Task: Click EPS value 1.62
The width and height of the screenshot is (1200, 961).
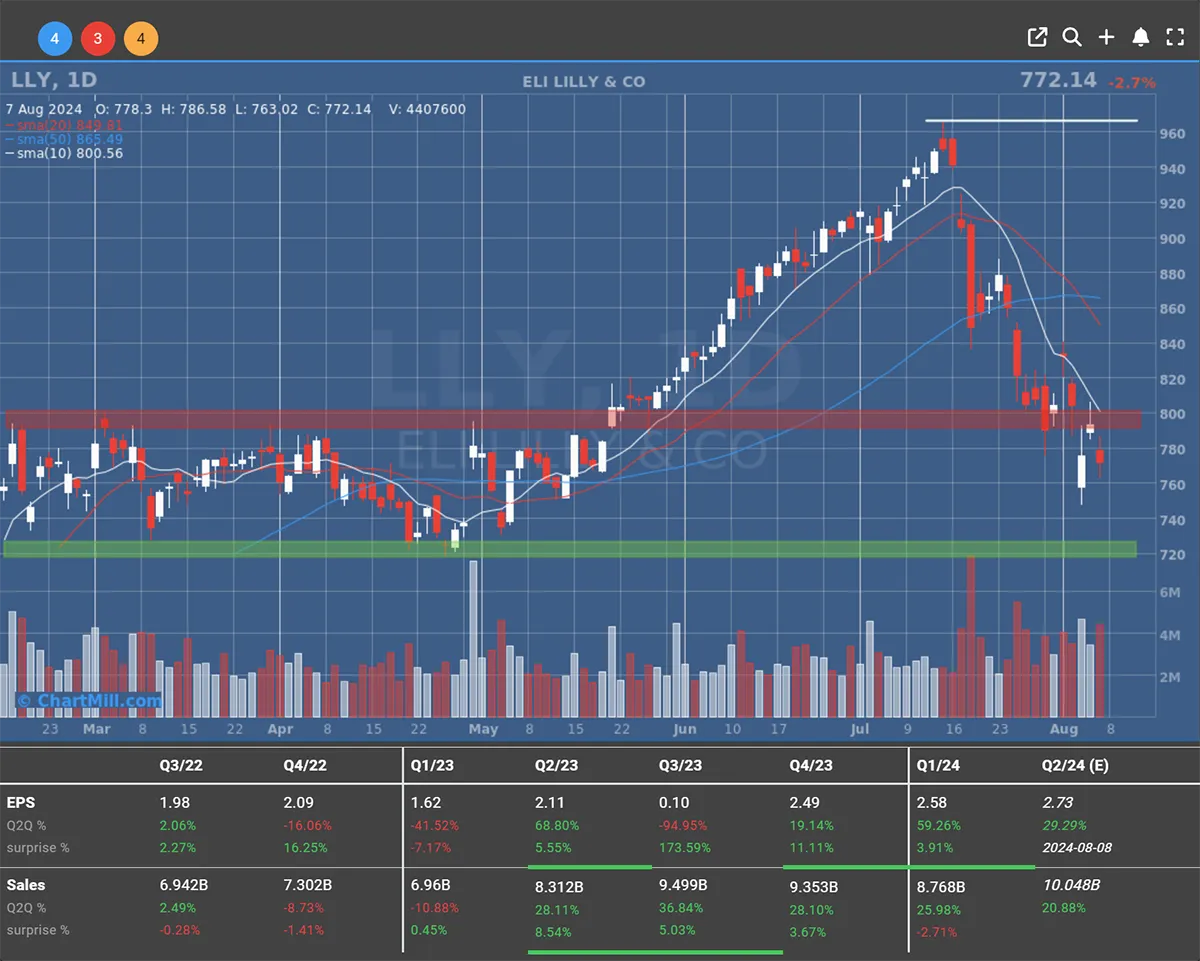Action: coord(426,803)
